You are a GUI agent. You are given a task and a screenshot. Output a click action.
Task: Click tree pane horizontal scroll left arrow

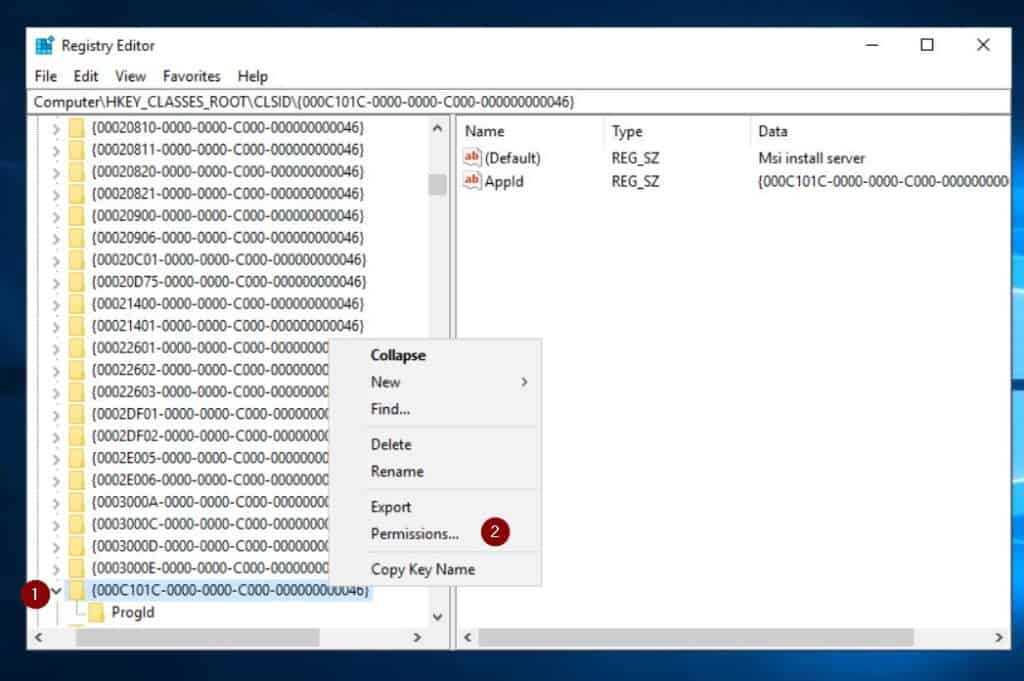[39, 637]
